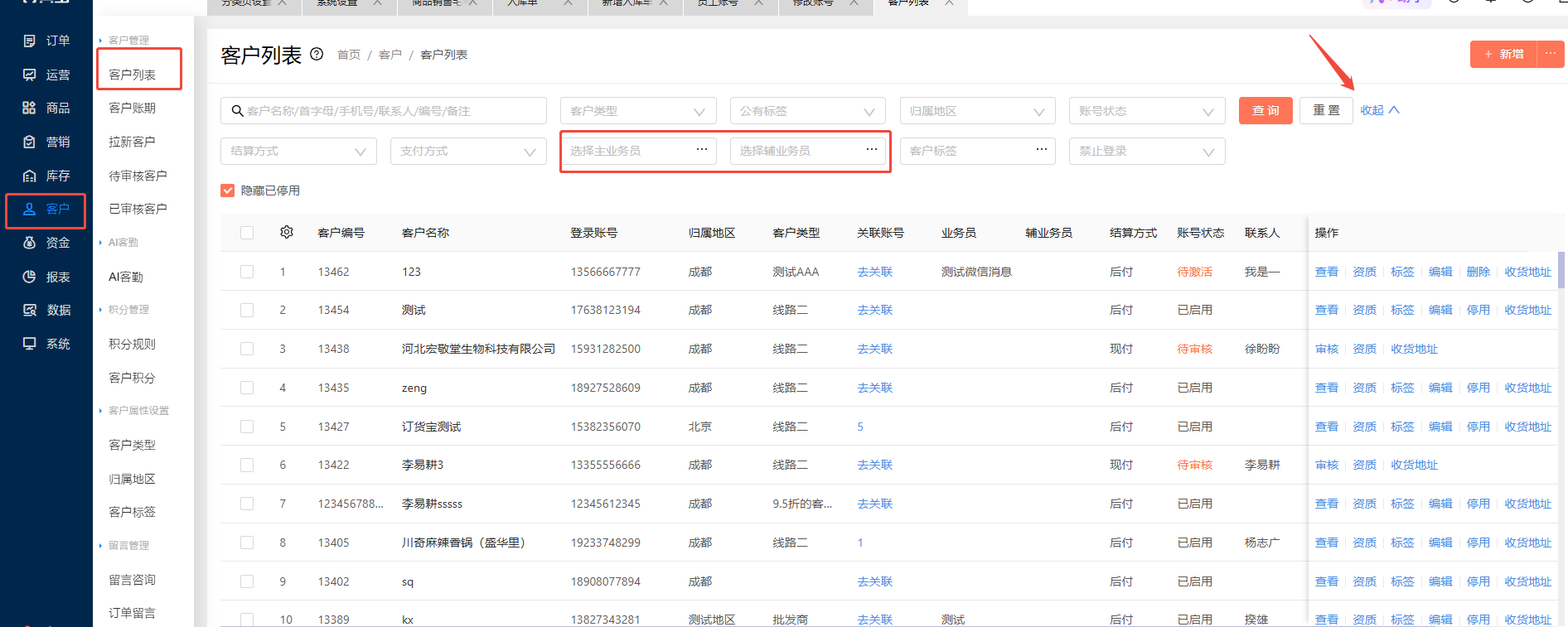Click the orange 查询 button
The width and height of the screenshot is (1568, 627).
(1266, 110)
